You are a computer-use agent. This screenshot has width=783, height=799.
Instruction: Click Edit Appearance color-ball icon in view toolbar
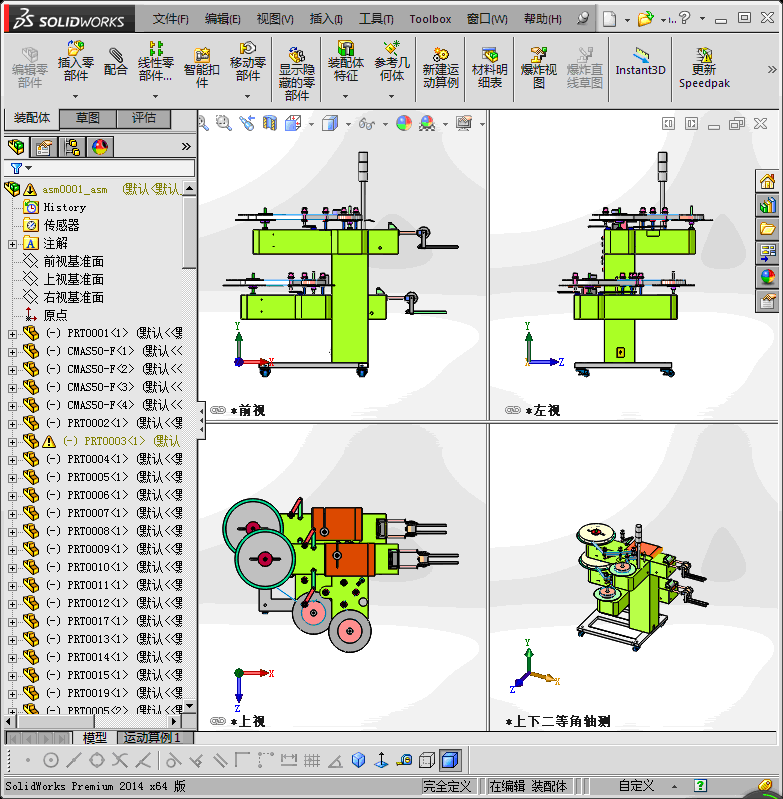(x=403, y=123)
